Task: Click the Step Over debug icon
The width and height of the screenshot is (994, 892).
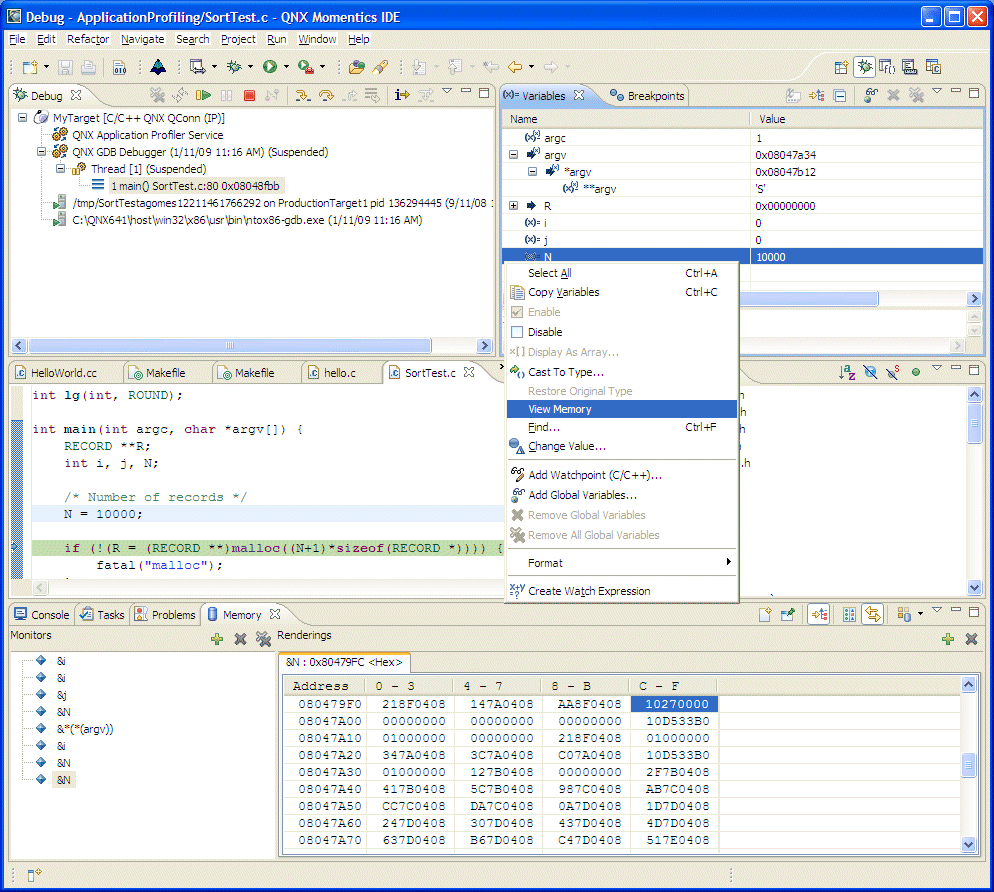Action: pyautogui.click(x=325, y=95)
